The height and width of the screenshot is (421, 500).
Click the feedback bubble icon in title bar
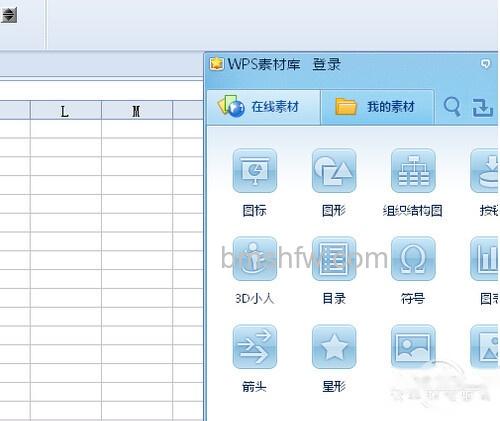(485, 63)
